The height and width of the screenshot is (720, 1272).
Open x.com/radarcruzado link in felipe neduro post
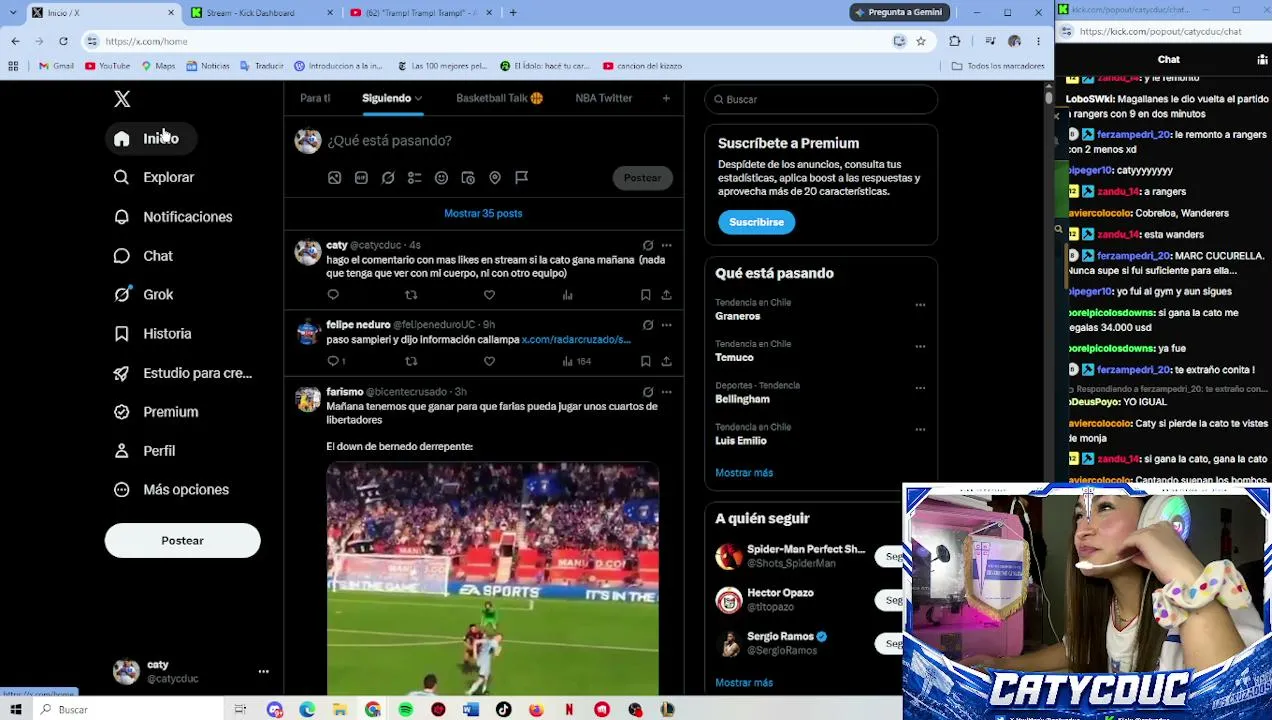tap(576, 340)
